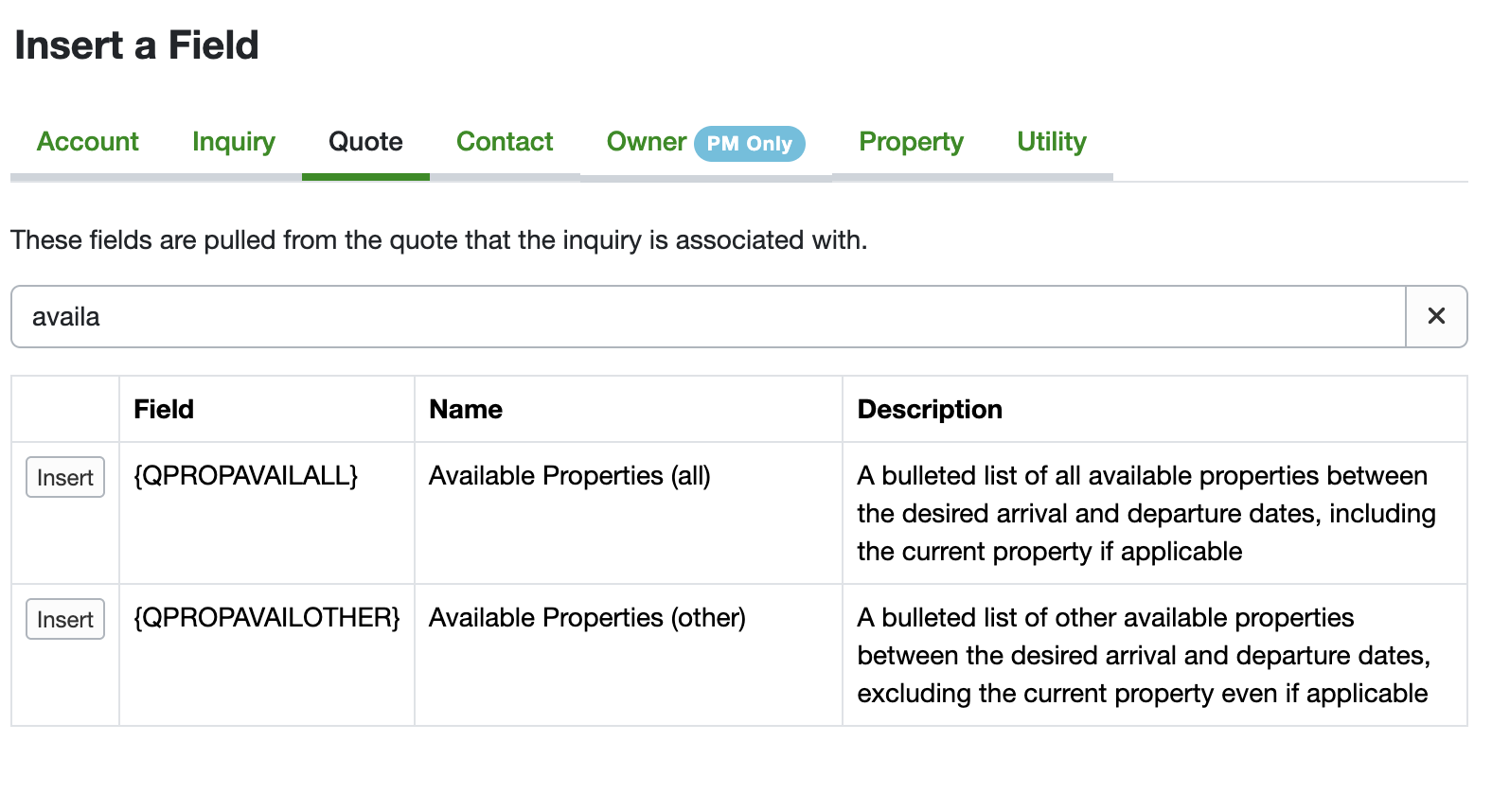
Task: Click the {QPROPAVAILOTHER} field code
Action: pyautogui.click(x=267, y=617)
